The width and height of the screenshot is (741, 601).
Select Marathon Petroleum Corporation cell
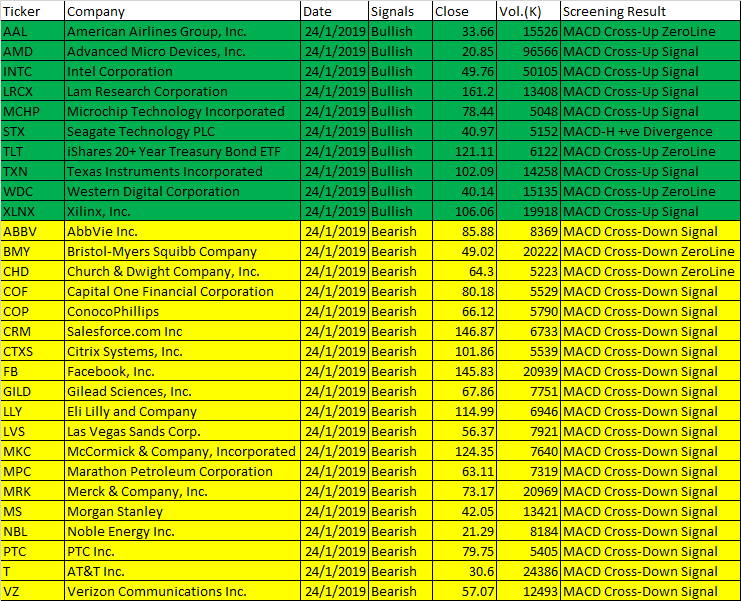(182, 472)
